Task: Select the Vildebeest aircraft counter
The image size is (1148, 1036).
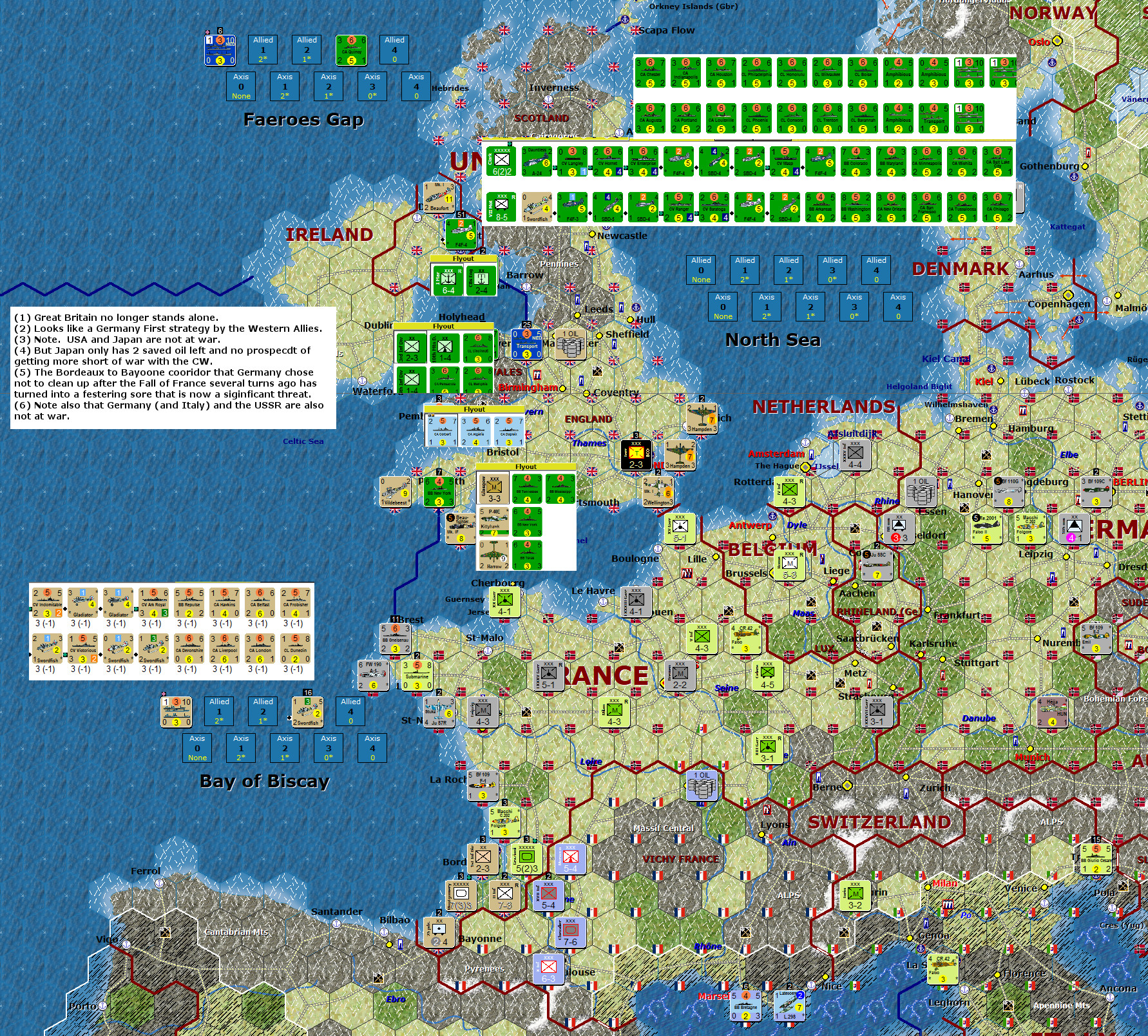Action: (x=396, y=492)
